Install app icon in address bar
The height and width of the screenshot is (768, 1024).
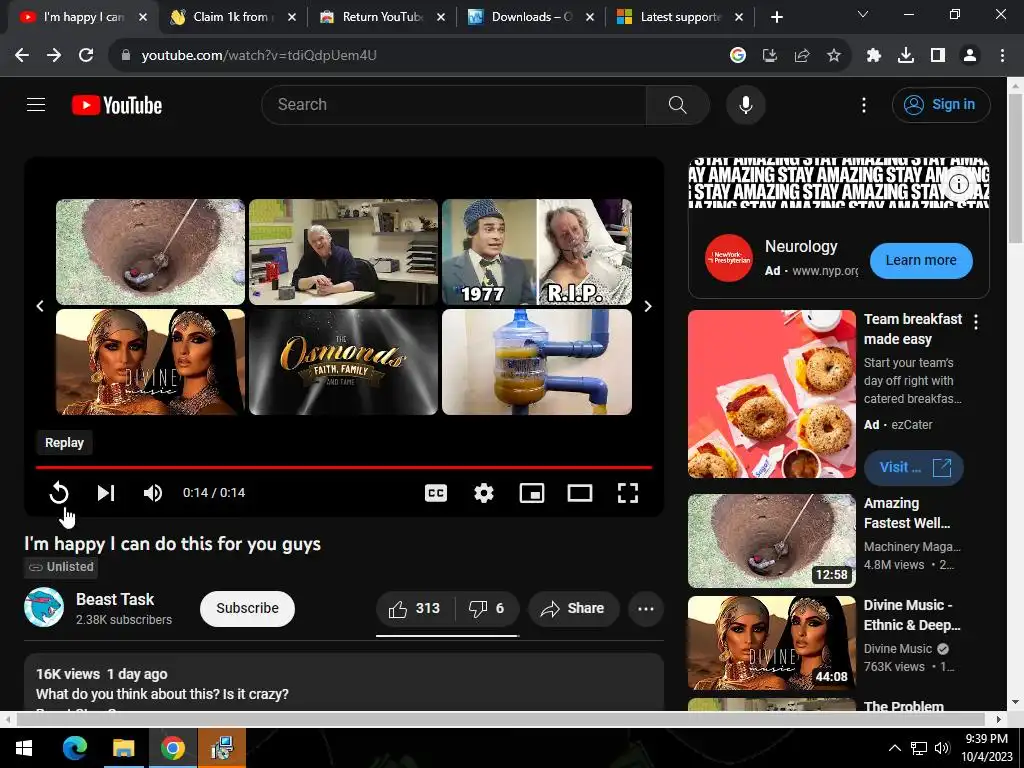(x=770, y=56)
